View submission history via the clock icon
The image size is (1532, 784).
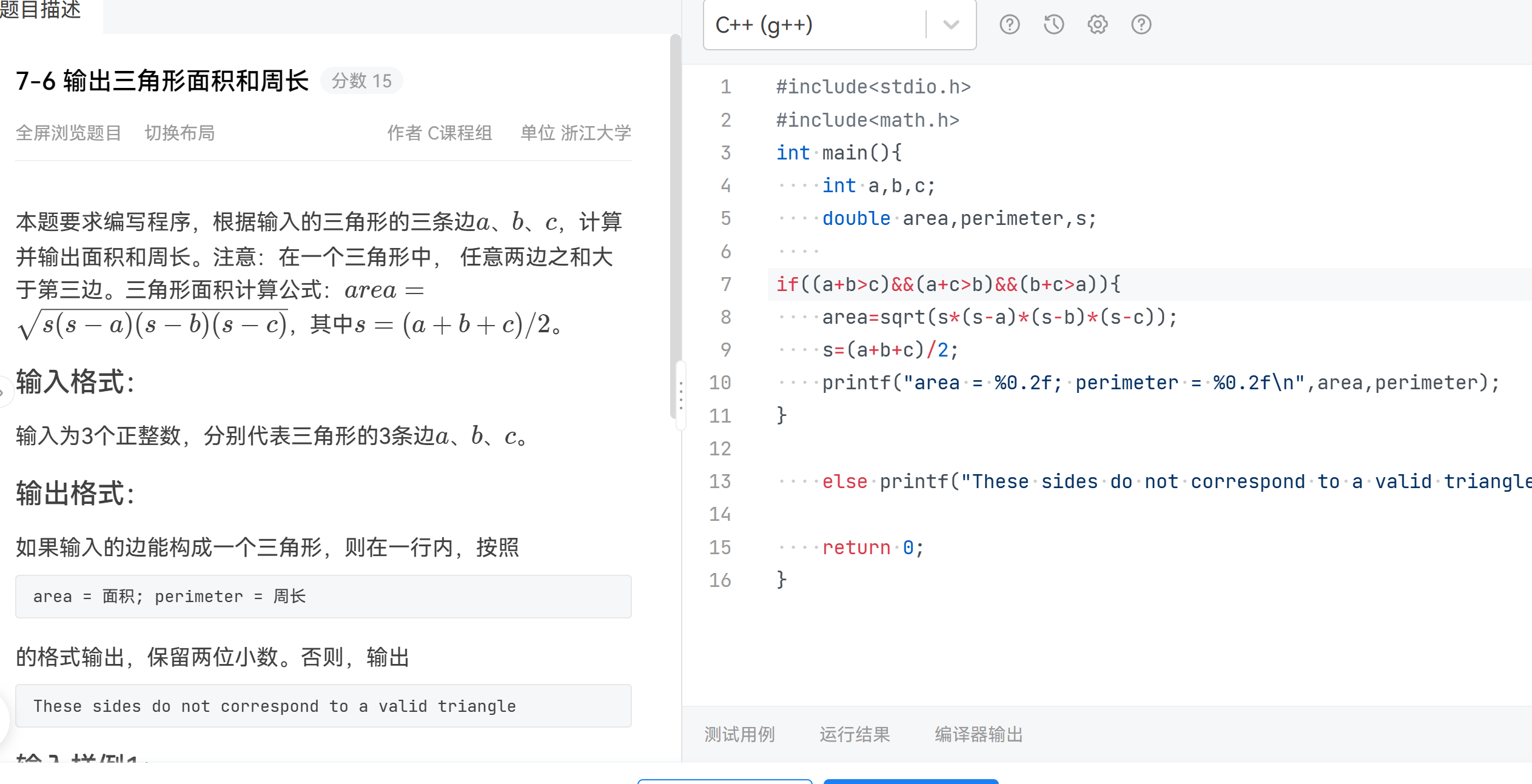coord(1053,24)
